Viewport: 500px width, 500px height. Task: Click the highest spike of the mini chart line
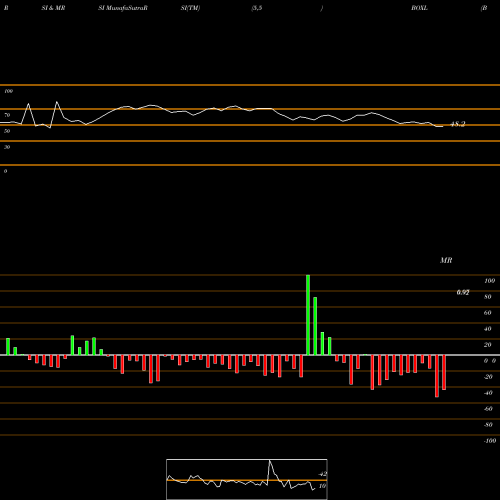click(270, 461)
